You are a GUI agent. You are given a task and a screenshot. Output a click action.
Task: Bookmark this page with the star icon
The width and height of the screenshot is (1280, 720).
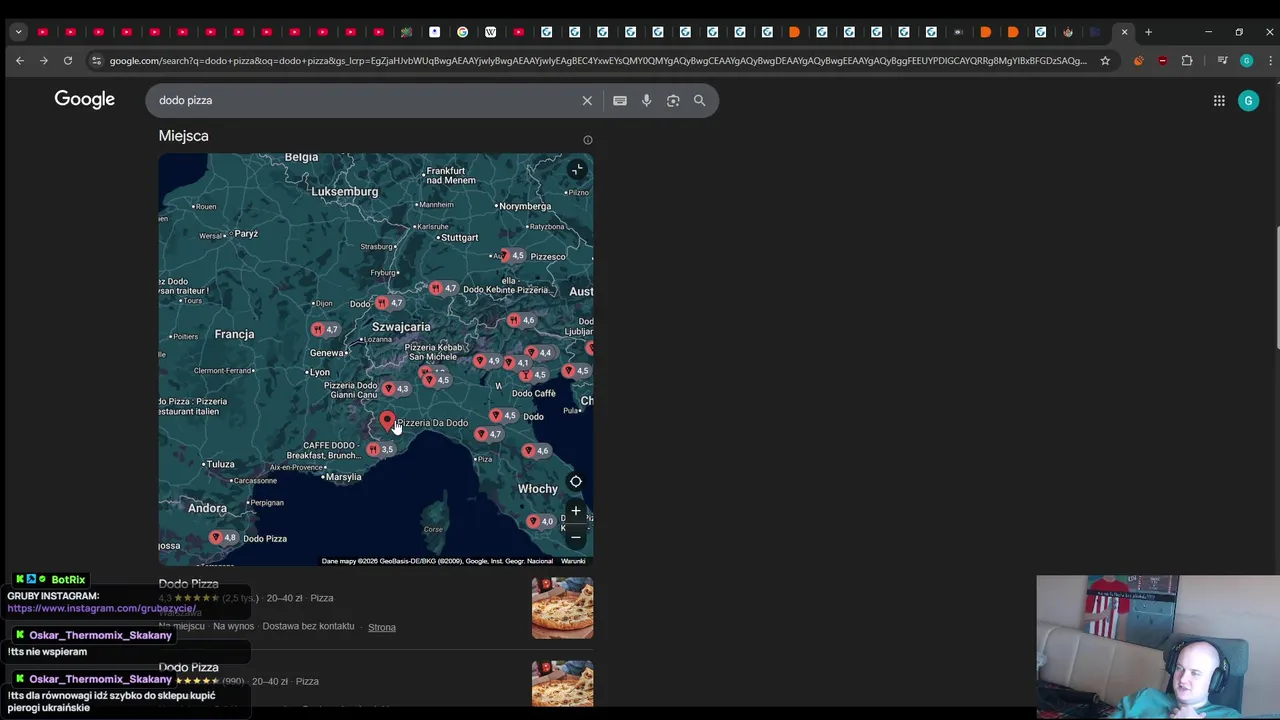tap(1105, 61)
